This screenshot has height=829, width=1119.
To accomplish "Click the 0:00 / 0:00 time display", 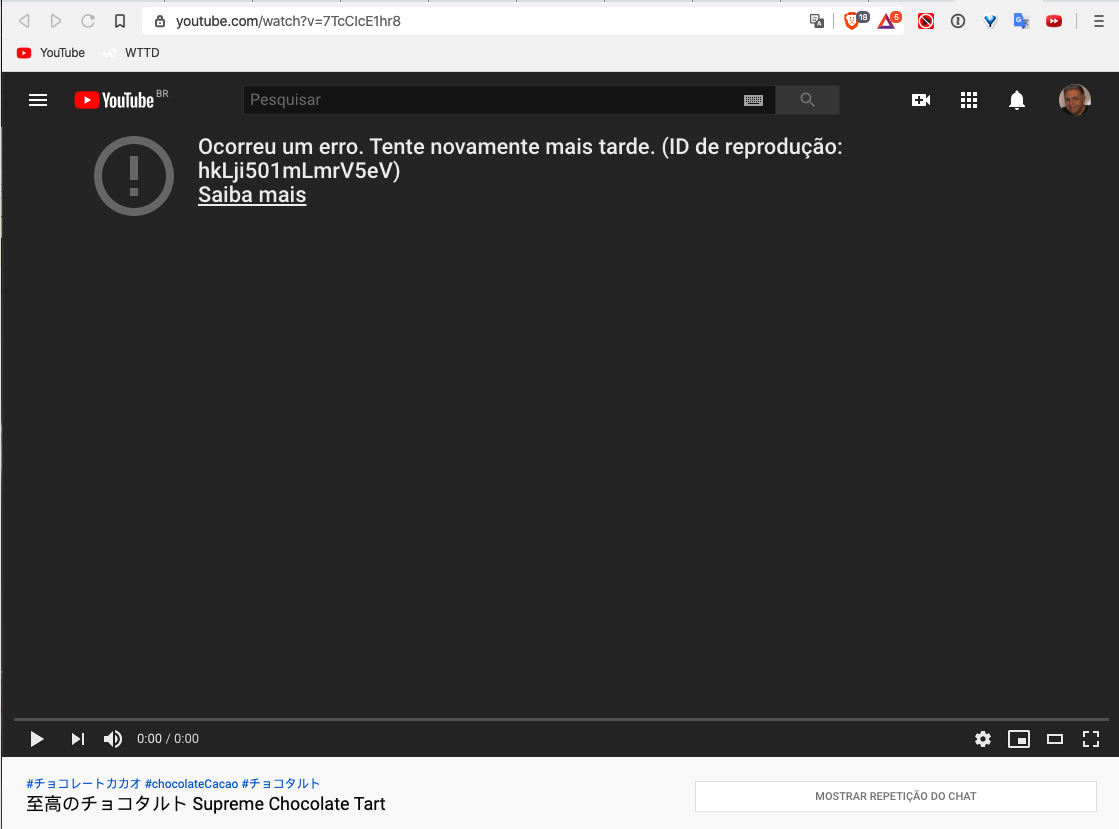I will [168, 738].
